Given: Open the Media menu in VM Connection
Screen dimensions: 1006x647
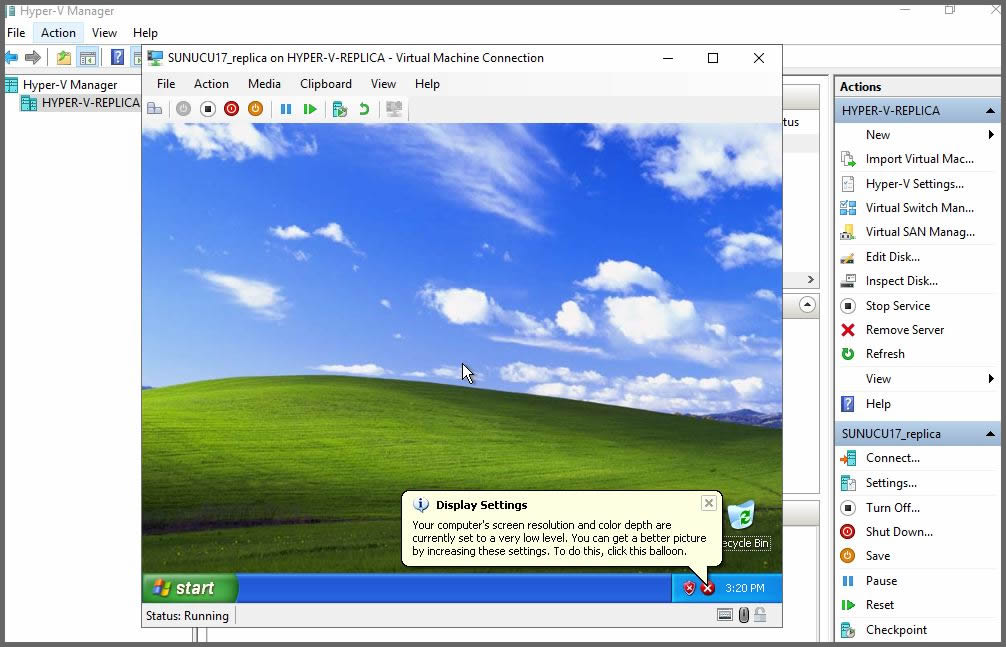Looking at the screenshot, I should point(264,84).
